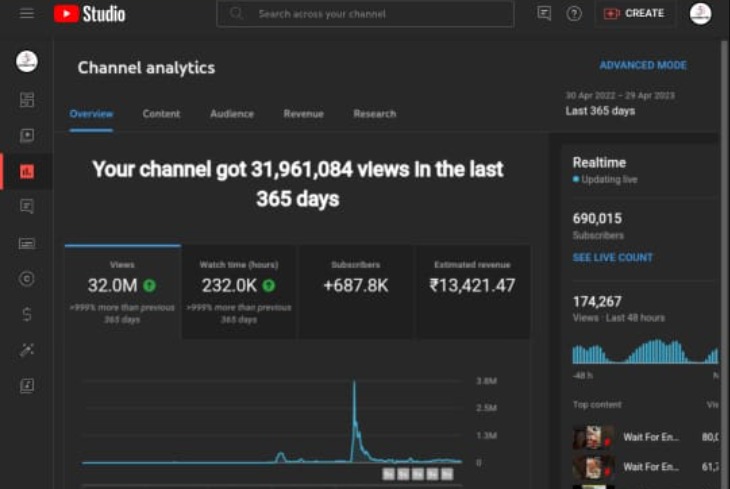Screen dimensions: 730x489
Task: Switch to the Content tab
Action: pos(161,114)
